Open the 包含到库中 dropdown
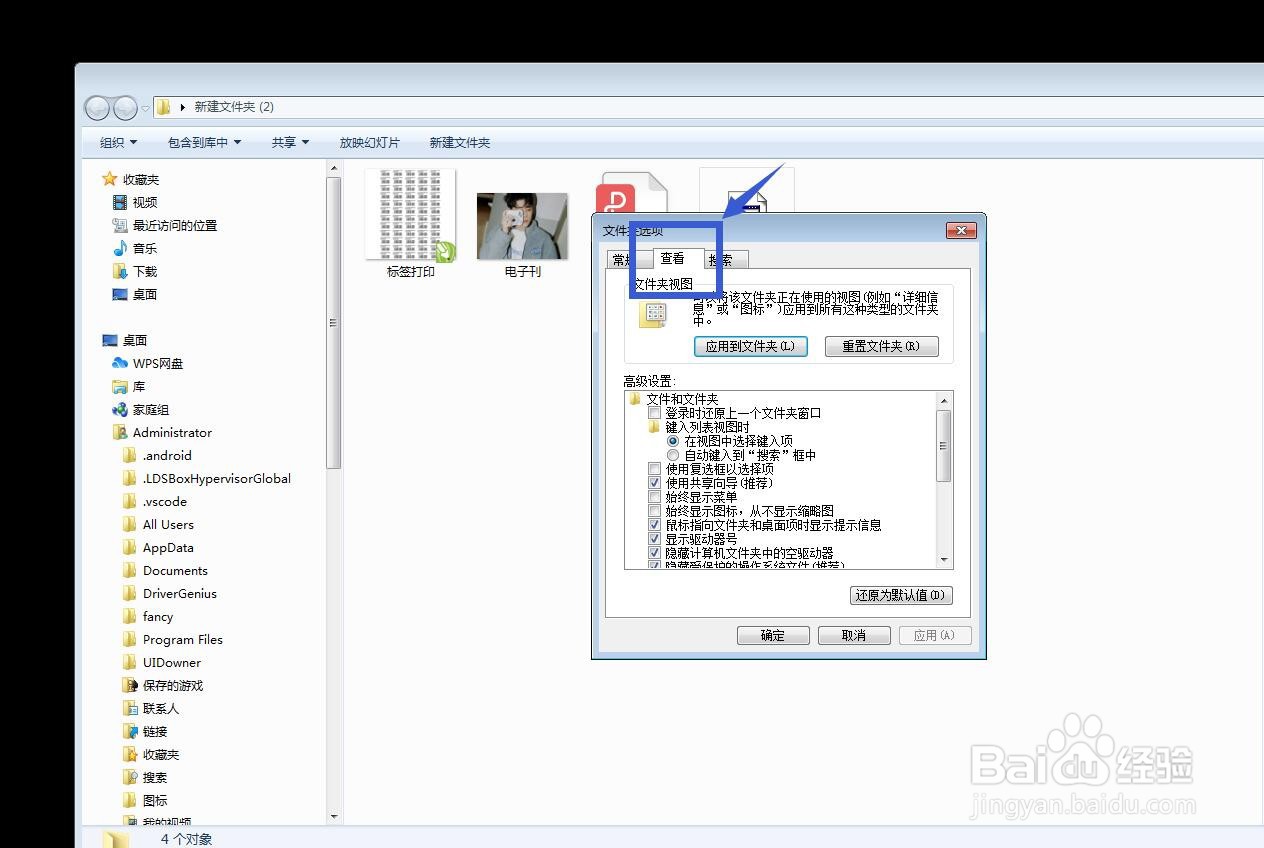 201,142
